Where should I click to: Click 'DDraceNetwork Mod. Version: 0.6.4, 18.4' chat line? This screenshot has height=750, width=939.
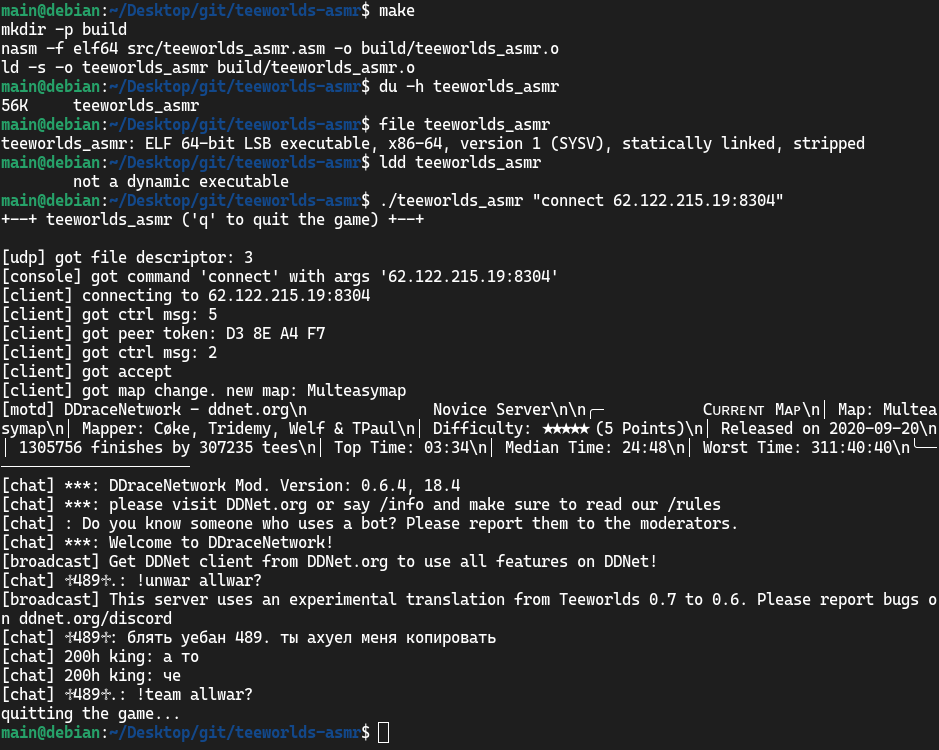tap(231, 485)
